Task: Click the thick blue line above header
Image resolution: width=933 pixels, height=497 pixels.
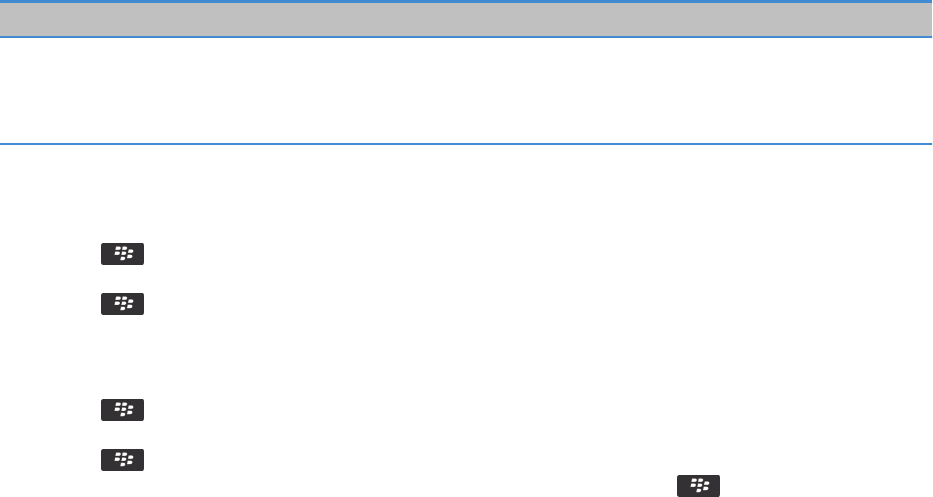Action: [466, 2]
